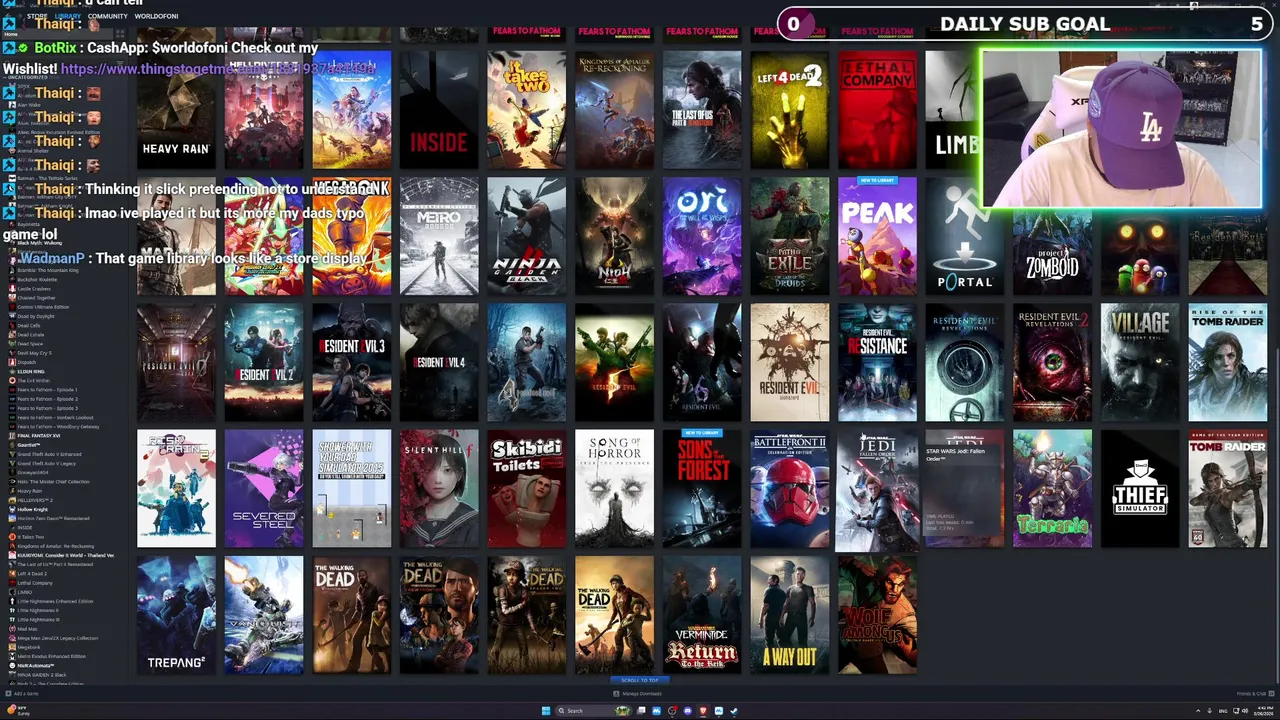Select the Helldivers 2 cover
Screen dimensions: 1280x720
264,109
